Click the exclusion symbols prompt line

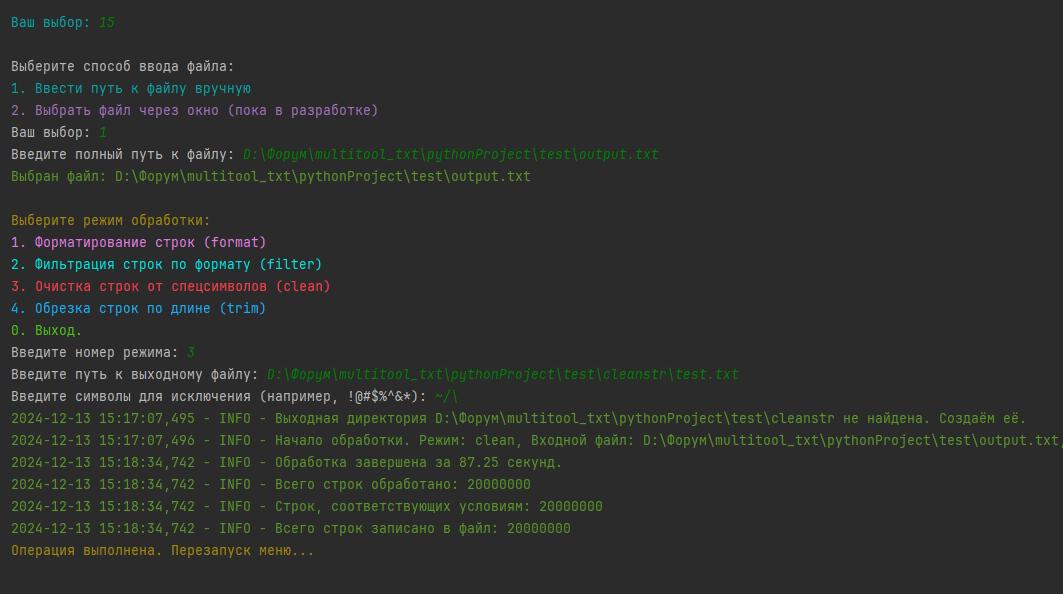tap(234, 397)
